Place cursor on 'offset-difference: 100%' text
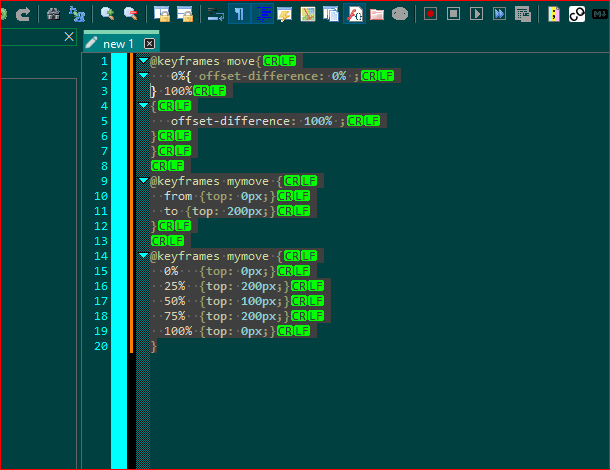Image resolution: width=610 pixels, height=470 pixels. pyautogui.click(x=252, y=121)
